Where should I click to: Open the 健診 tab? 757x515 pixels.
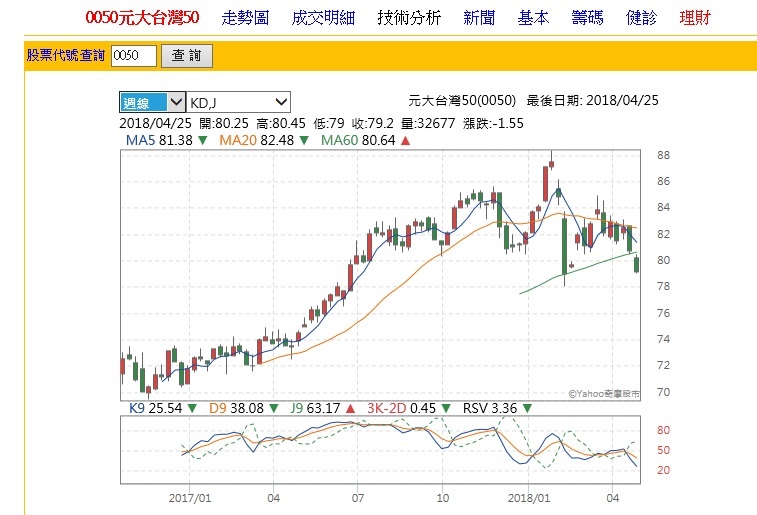click(x=641, y=18)
